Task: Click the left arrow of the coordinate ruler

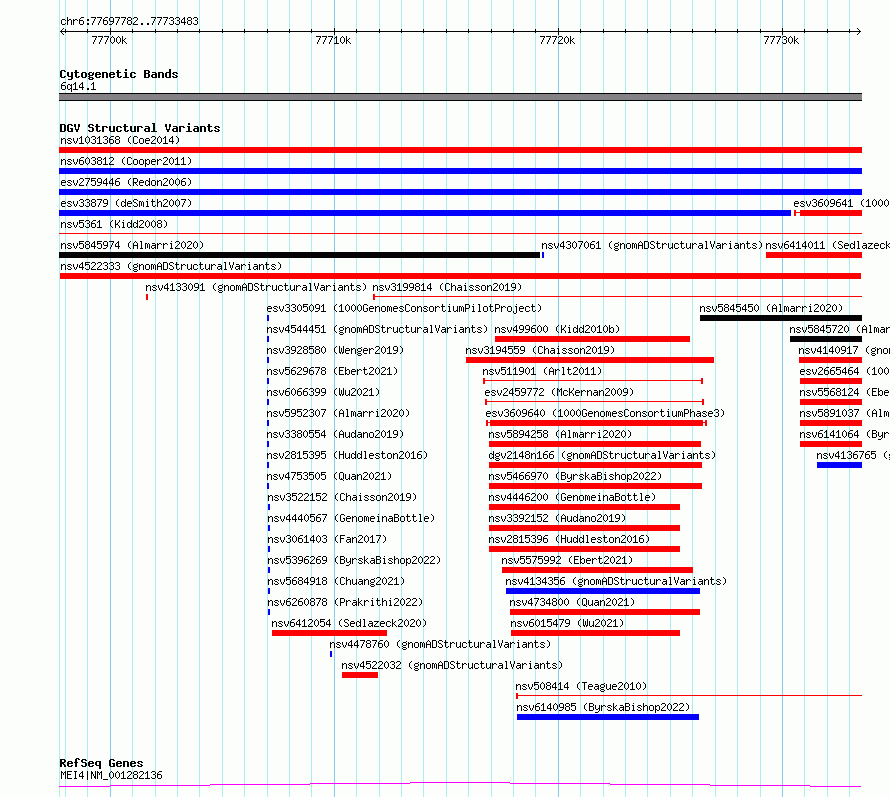Action: 63,32
